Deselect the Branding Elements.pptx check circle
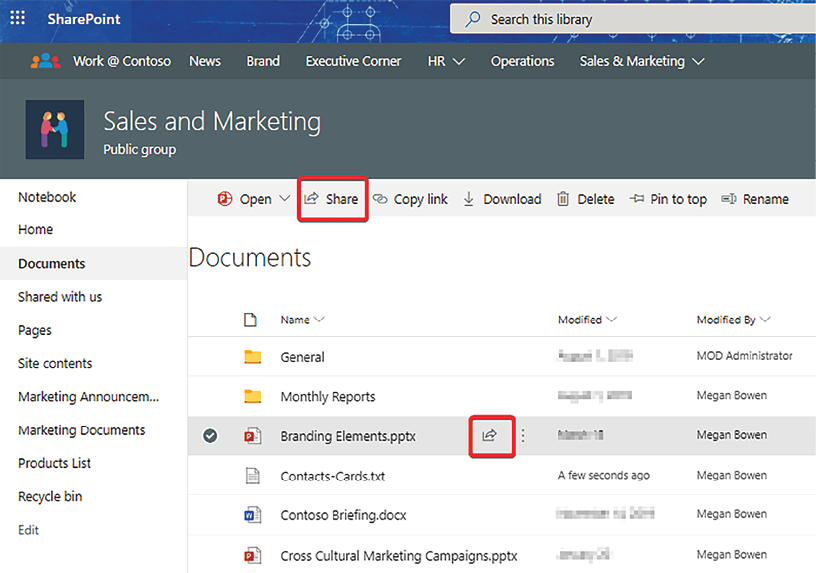The width and height of the screenshot is (816, 573). pos(210,436)
